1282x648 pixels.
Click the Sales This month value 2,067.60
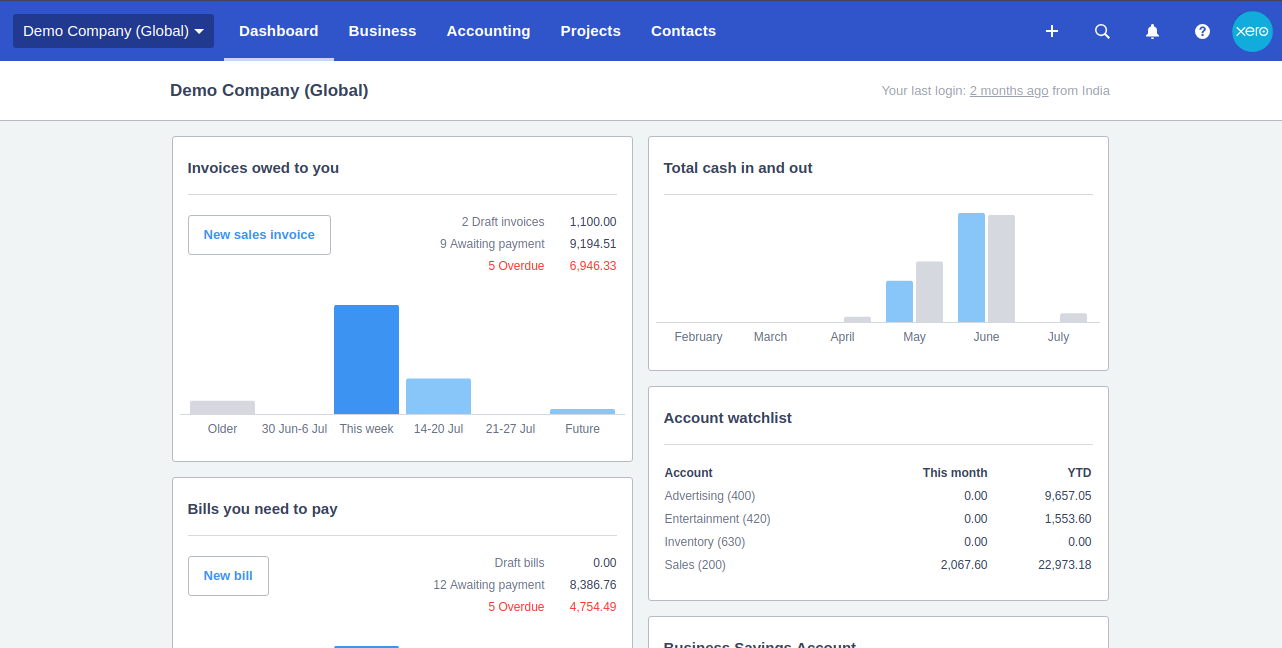coord(964,565)
